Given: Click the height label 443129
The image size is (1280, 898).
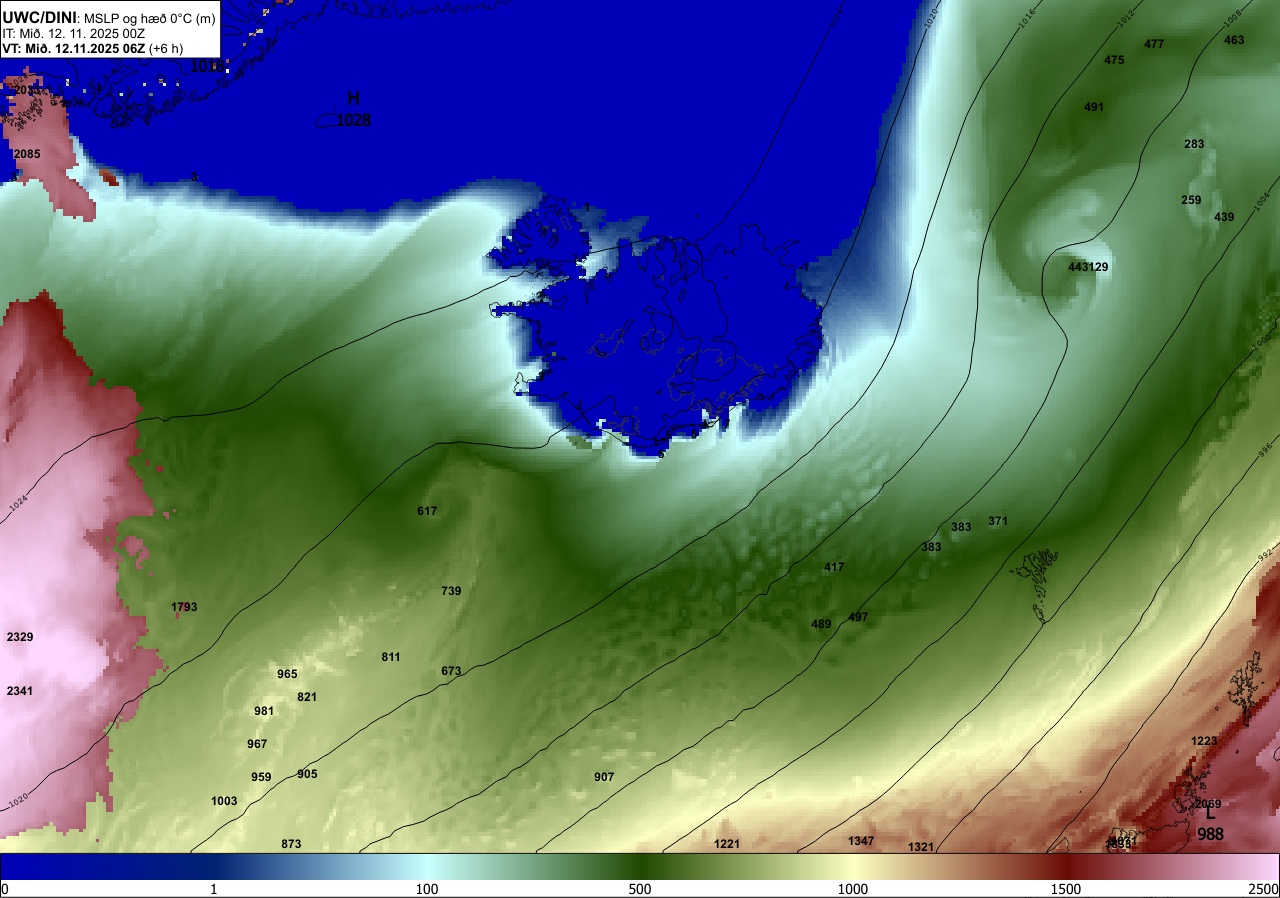Looking at the screenshot, I should (1088, 267).
